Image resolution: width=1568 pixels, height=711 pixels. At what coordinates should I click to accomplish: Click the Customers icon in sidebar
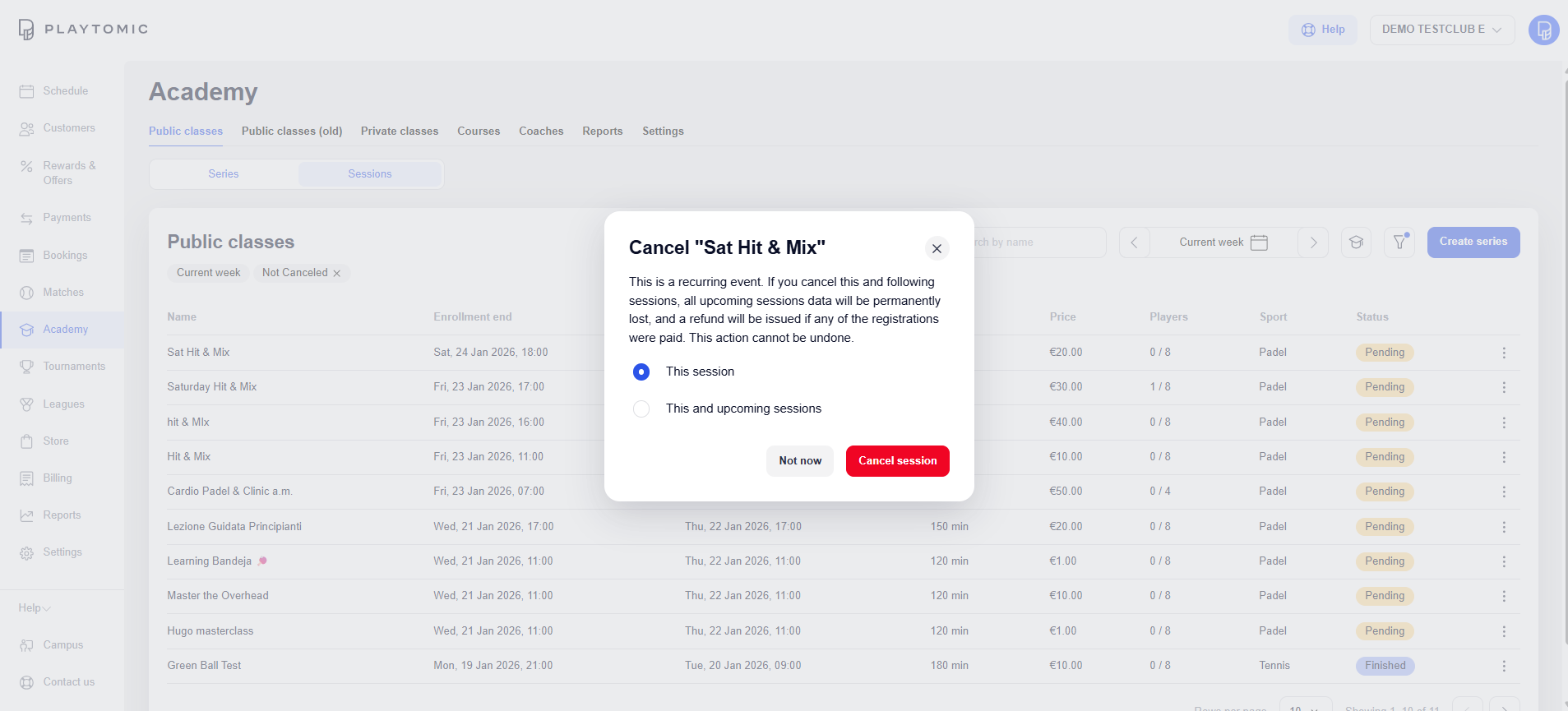point(26,128)
